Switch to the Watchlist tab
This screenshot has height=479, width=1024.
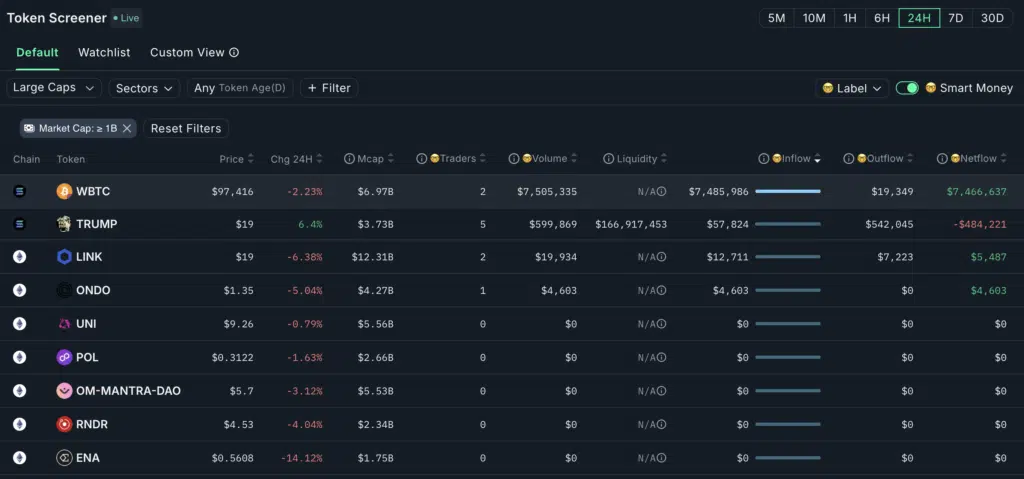point(104,52)
